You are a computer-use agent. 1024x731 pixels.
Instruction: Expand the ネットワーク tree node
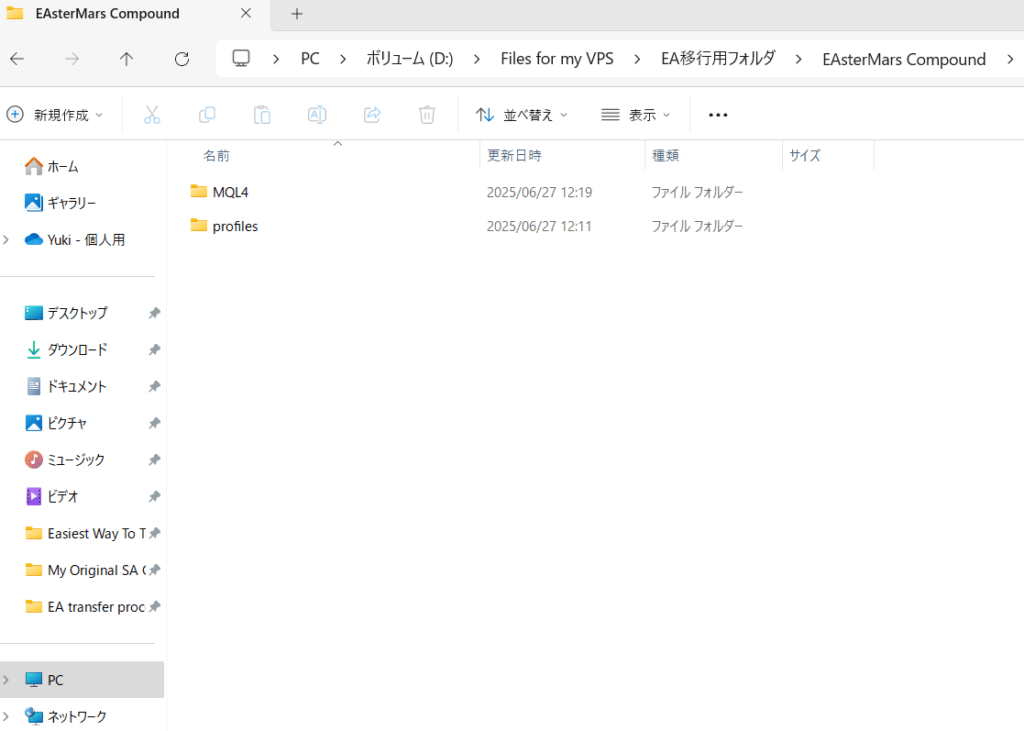click(7, 716)
